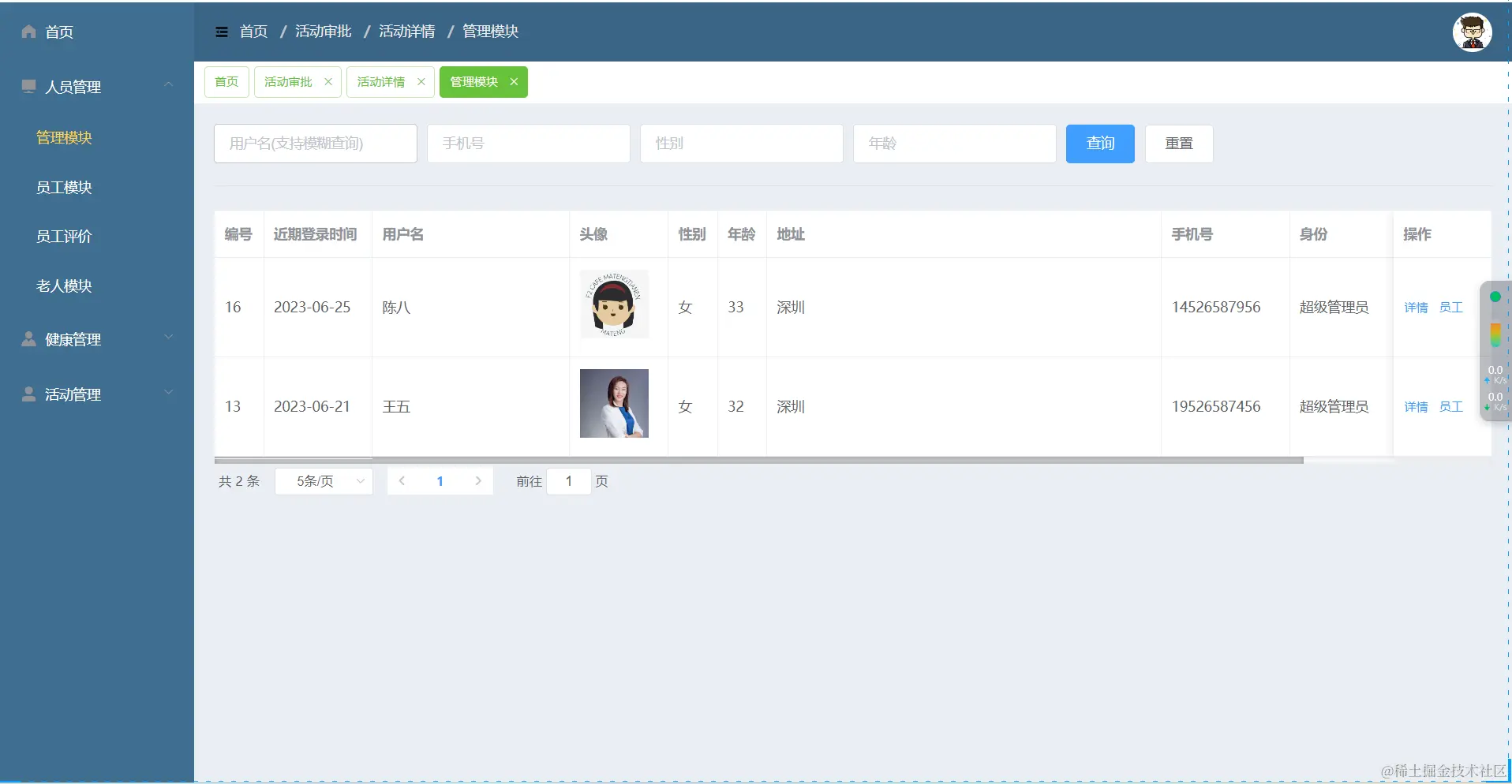Open 详情 for user 王五

(x=1416, y=407)
